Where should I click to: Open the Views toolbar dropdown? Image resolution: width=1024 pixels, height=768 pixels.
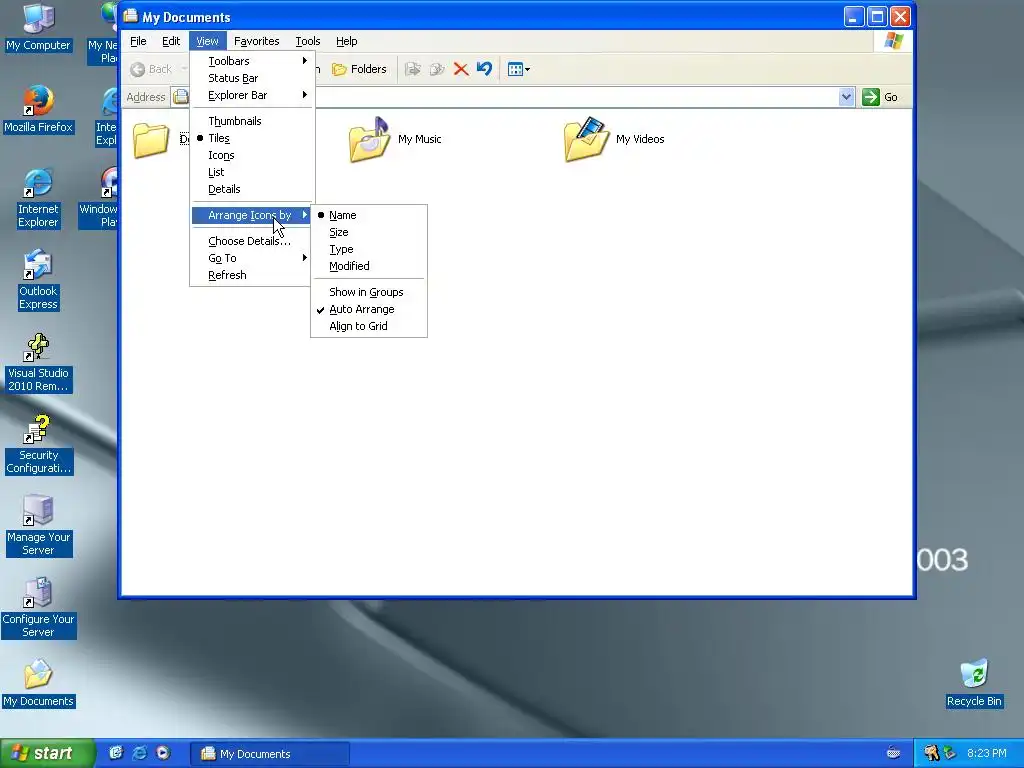point(519,69)
